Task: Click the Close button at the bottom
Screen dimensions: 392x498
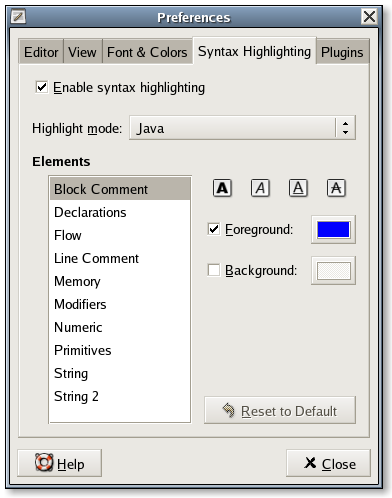Action: point(328,463)
